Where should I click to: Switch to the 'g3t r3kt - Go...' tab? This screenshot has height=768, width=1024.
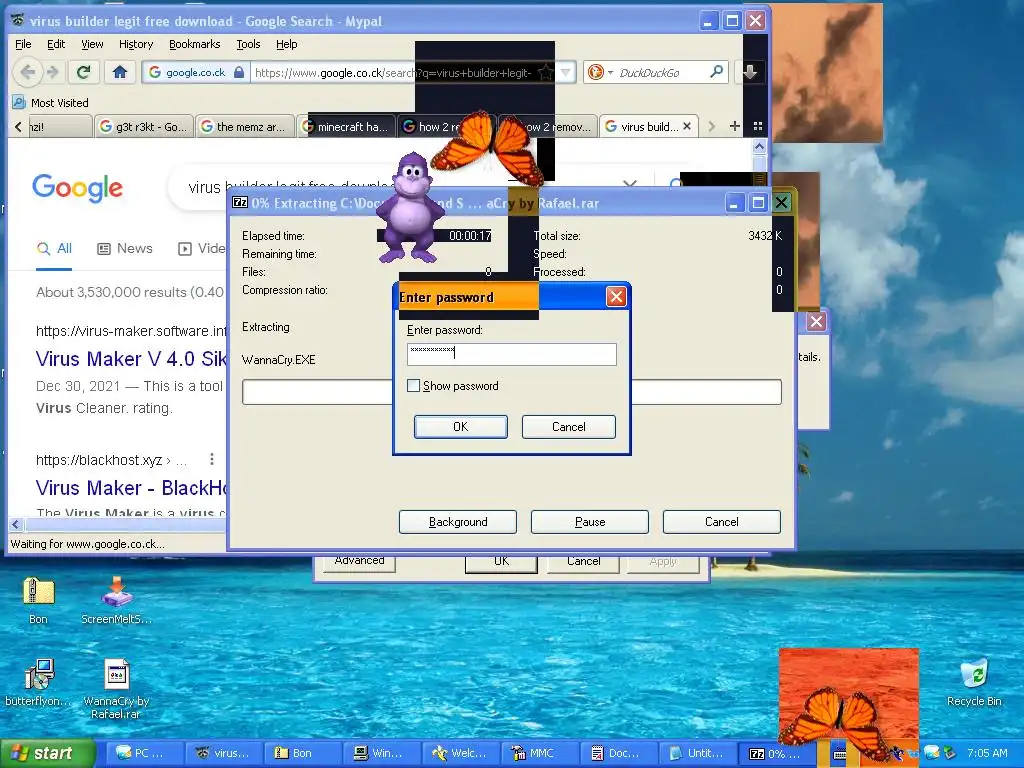[x=144, y=126]
